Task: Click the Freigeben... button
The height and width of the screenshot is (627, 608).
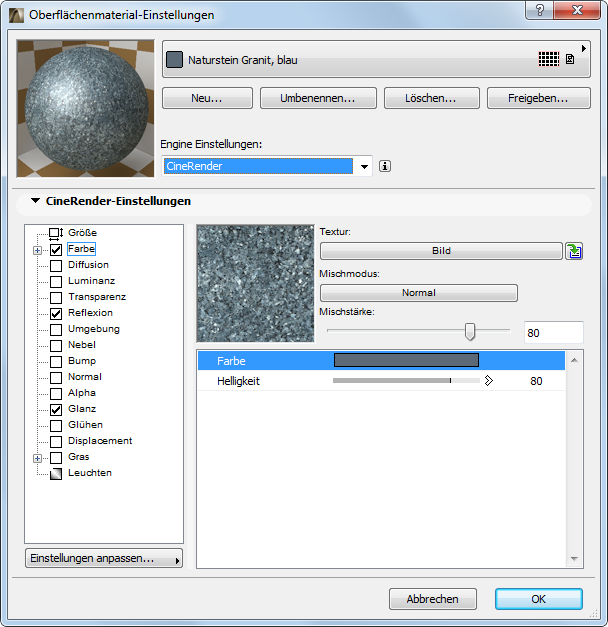Action: tap(538, 98)
